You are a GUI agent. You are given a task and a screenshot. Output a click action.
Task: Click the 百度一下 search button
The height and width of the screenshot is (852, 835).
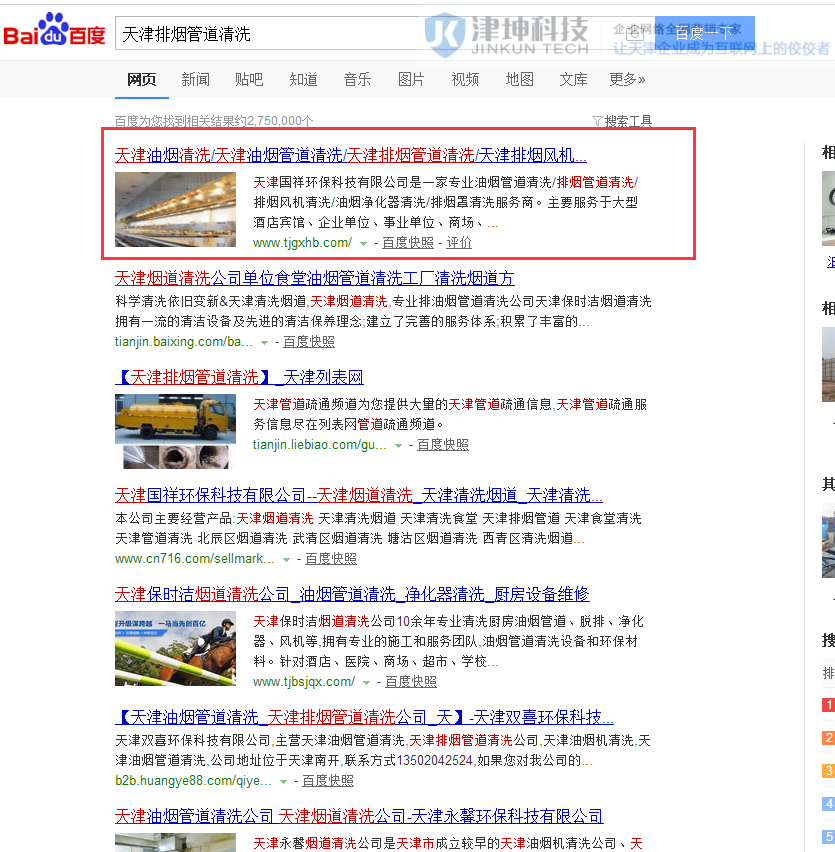coord(704,34)
